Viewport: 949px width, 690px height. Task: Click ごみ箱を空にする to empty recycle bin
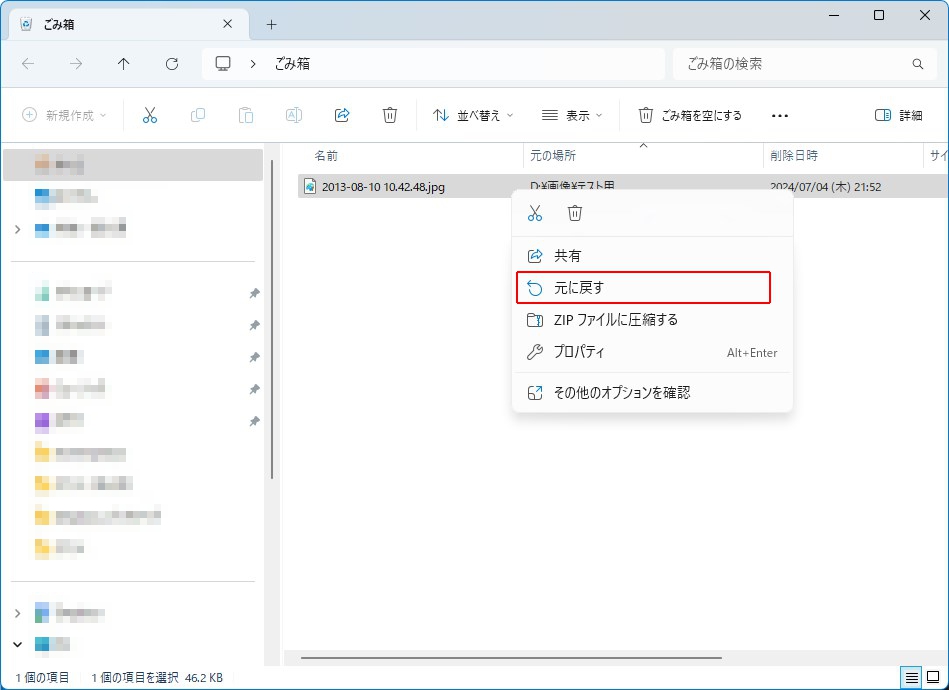690,115
